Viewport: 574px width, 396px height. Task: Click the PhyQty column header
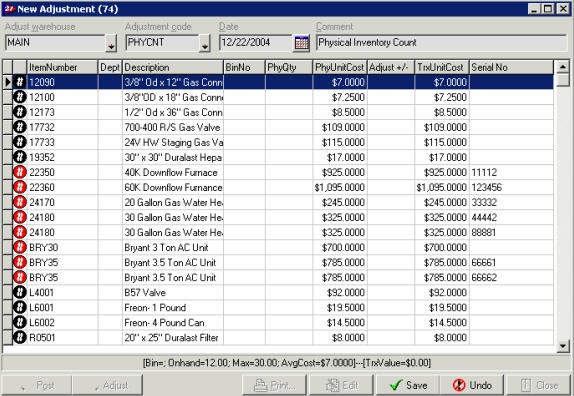[289, 67]
